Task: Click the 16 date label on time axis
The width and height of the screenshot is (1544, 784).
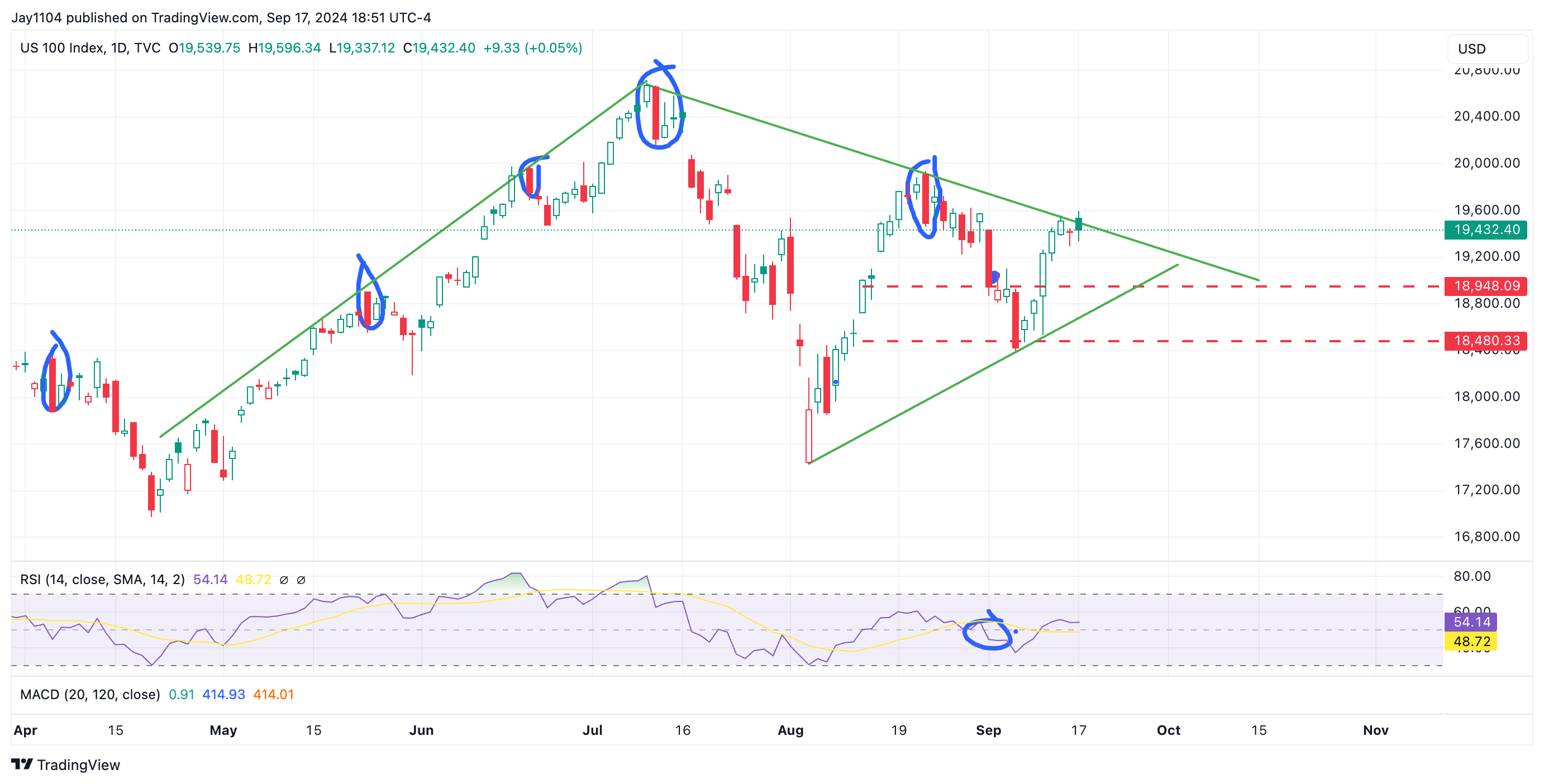Action: click(683, 730)
